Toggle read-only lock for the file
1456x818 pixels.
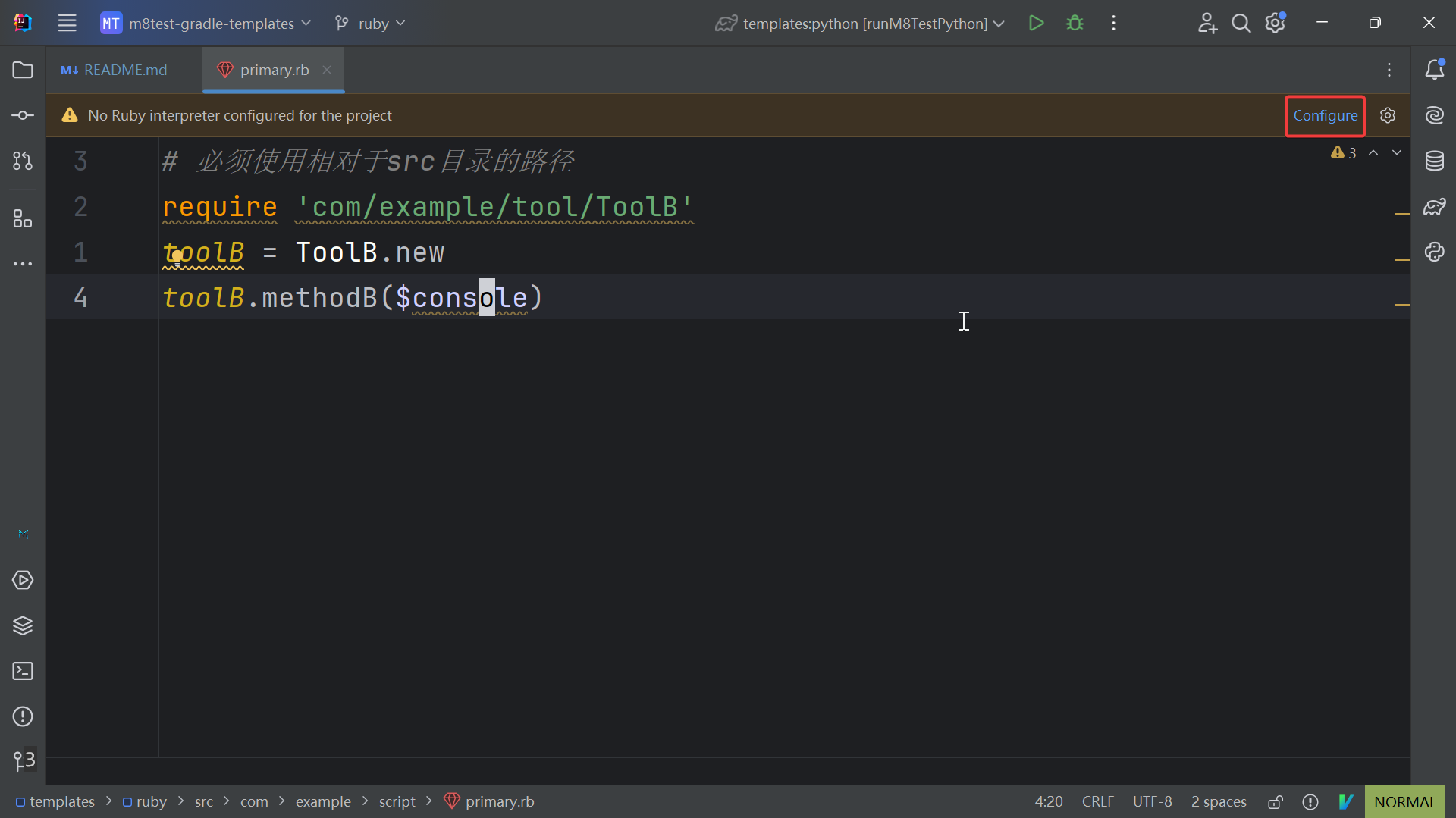tap(1276, 801)
